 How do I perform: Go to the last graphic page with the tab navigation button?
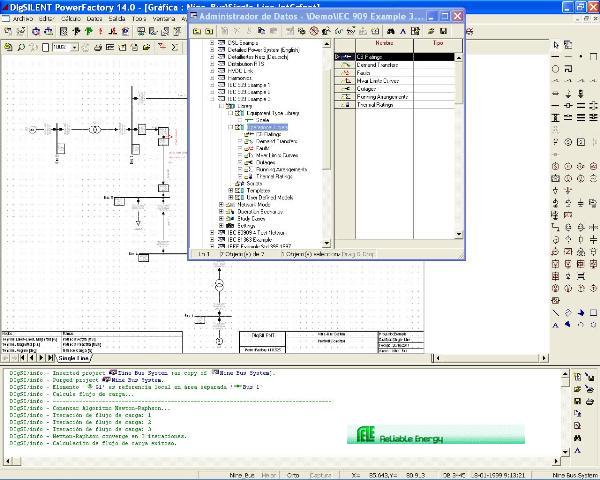51,358
